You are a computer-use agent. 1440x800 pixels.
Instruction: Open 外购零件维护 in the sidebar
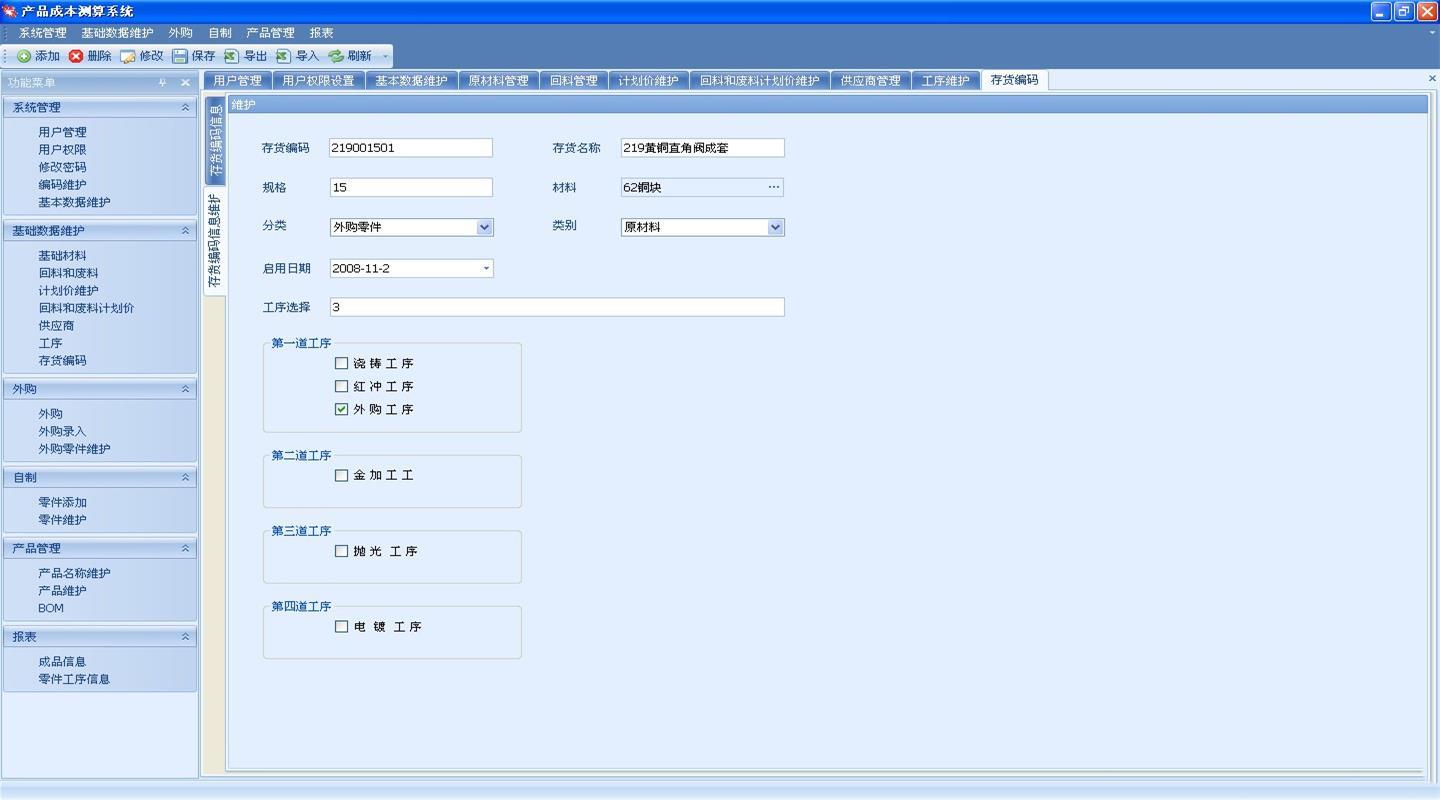tap(74, 449)
